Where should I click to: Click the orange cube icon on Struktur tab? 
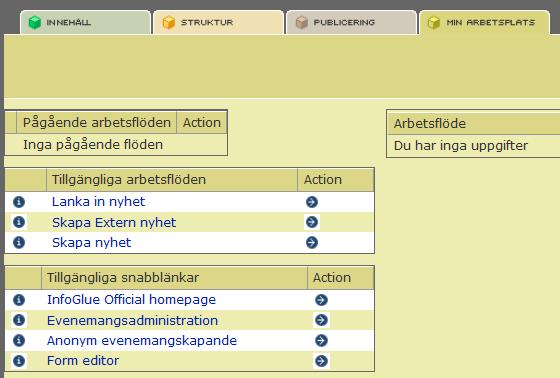[x=169, y=23]
